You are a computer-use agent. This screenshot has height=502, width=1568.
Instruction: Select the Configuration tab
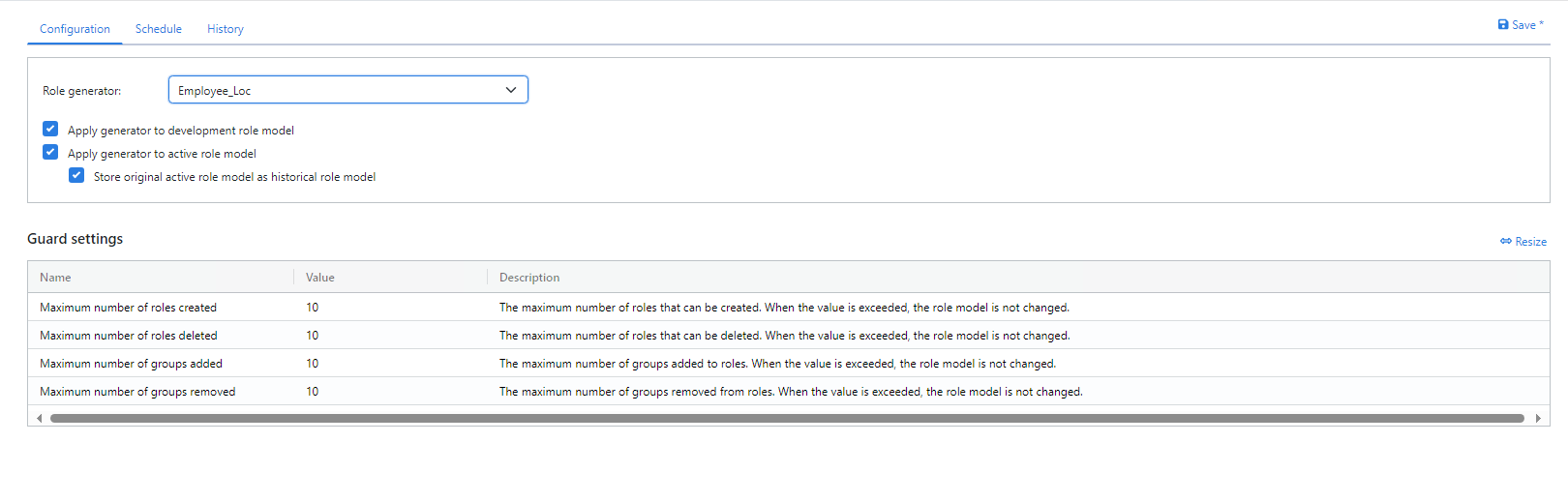click(x=75, y=29)
